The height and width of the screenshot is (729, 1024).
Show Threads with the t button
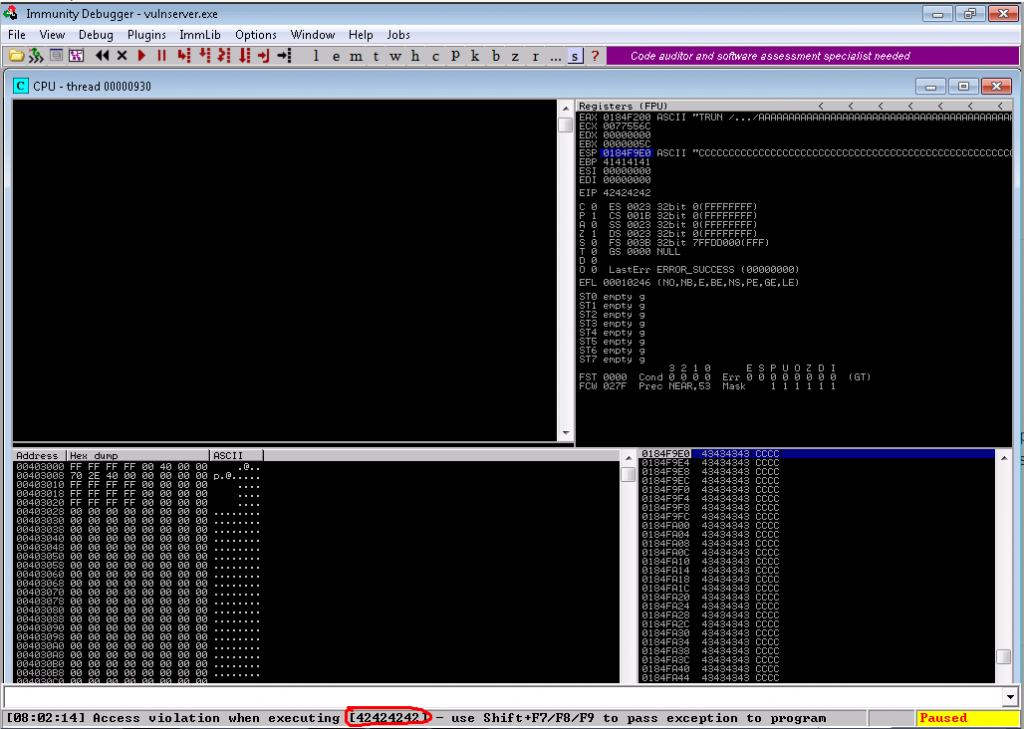pyautogui.click(x=376, y=56)
